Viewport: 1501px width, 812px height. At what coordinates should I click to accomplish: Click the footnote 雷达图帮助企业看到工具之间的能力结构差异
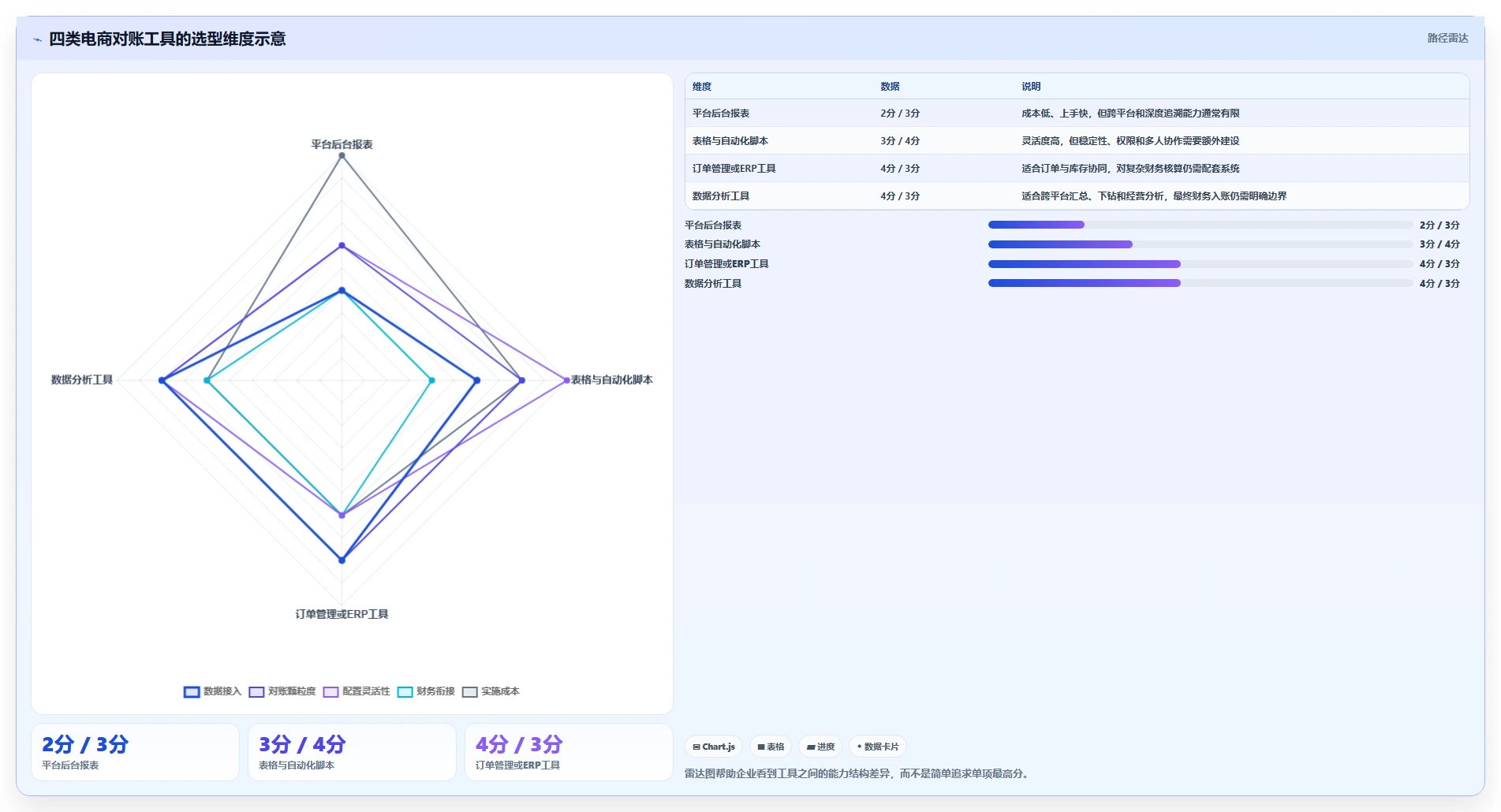788,774
